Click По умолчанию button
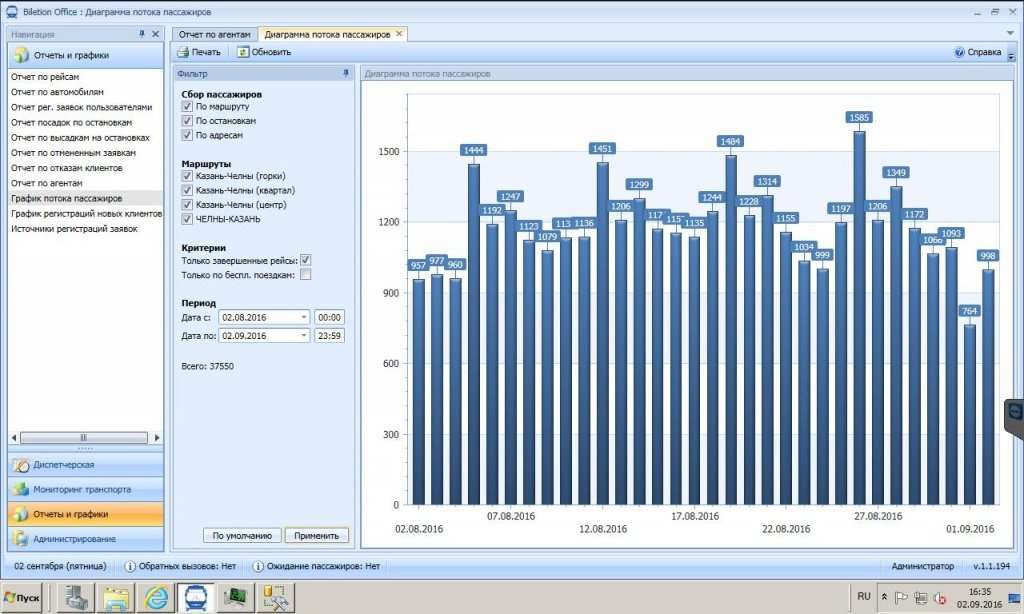The height and width of the screenshot is (614, 1024). (x=242, y=536)
